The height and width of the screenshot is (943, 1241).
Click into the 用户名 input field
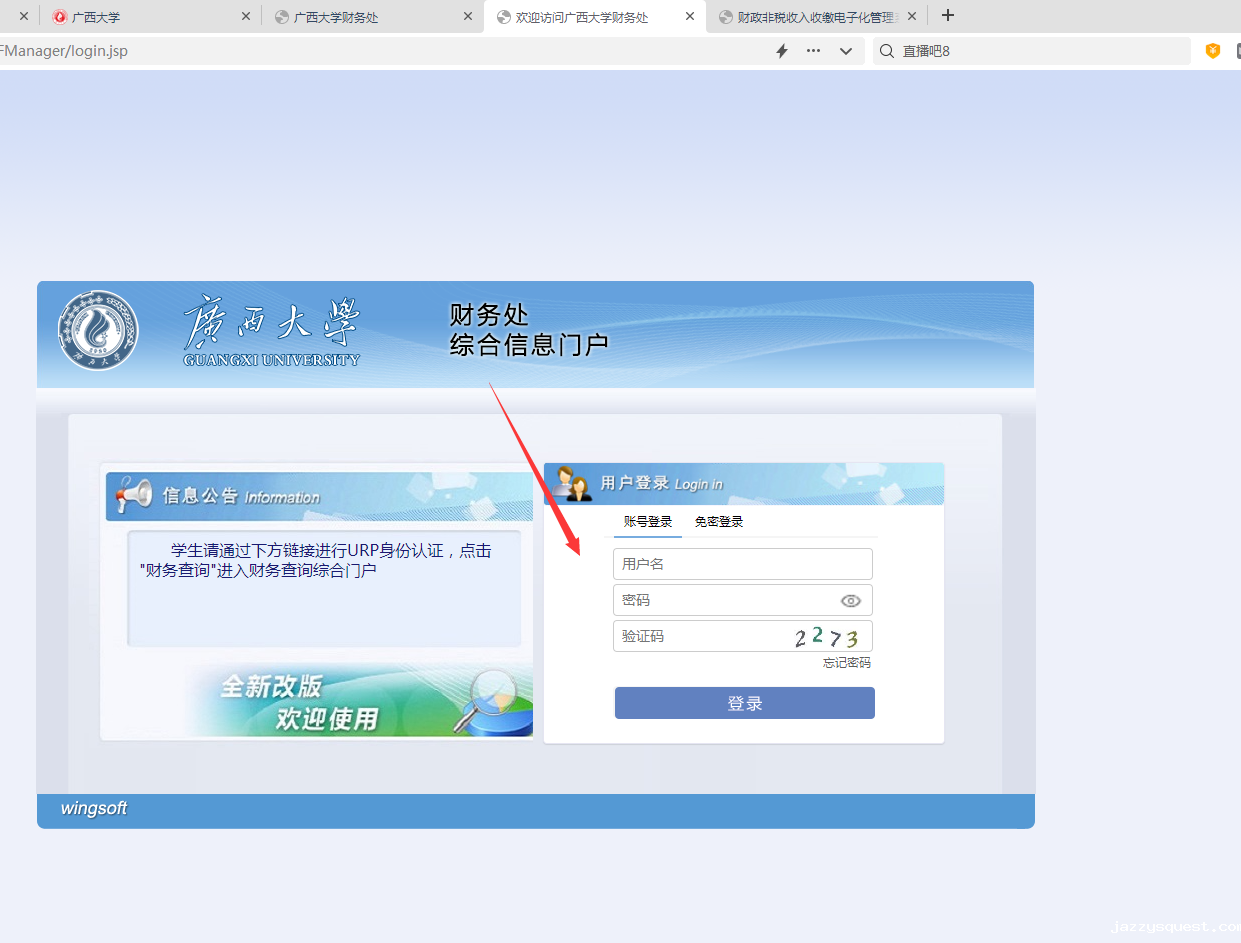click(742, 564)
